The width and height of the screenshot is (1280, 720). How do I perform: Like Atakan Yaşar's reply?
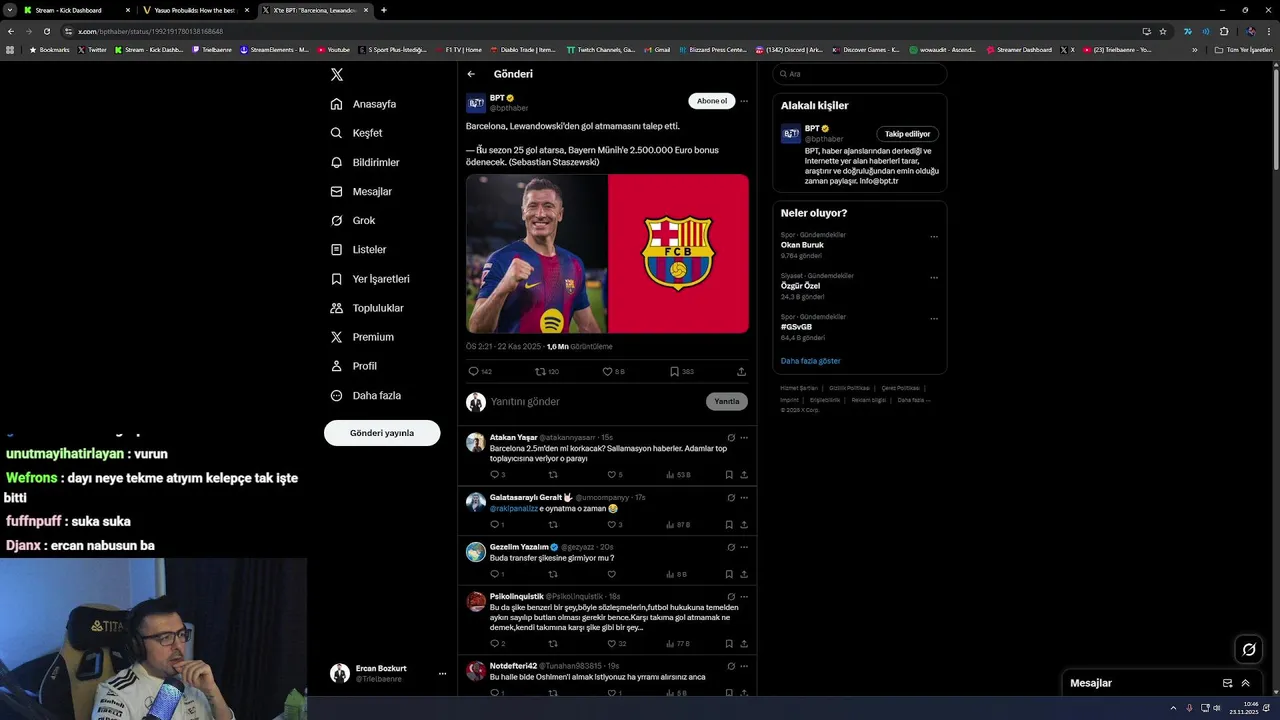coord(611,475)
